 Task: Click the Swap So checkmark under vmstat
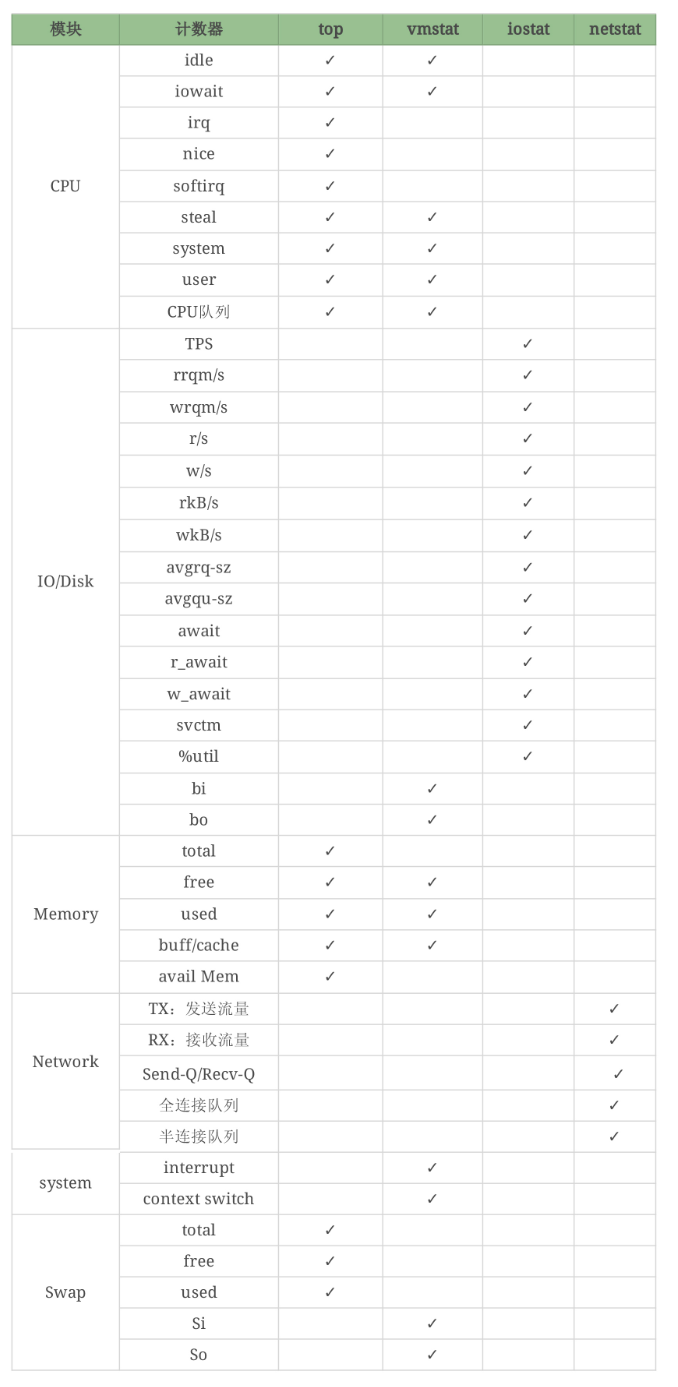click(432, 1354)
